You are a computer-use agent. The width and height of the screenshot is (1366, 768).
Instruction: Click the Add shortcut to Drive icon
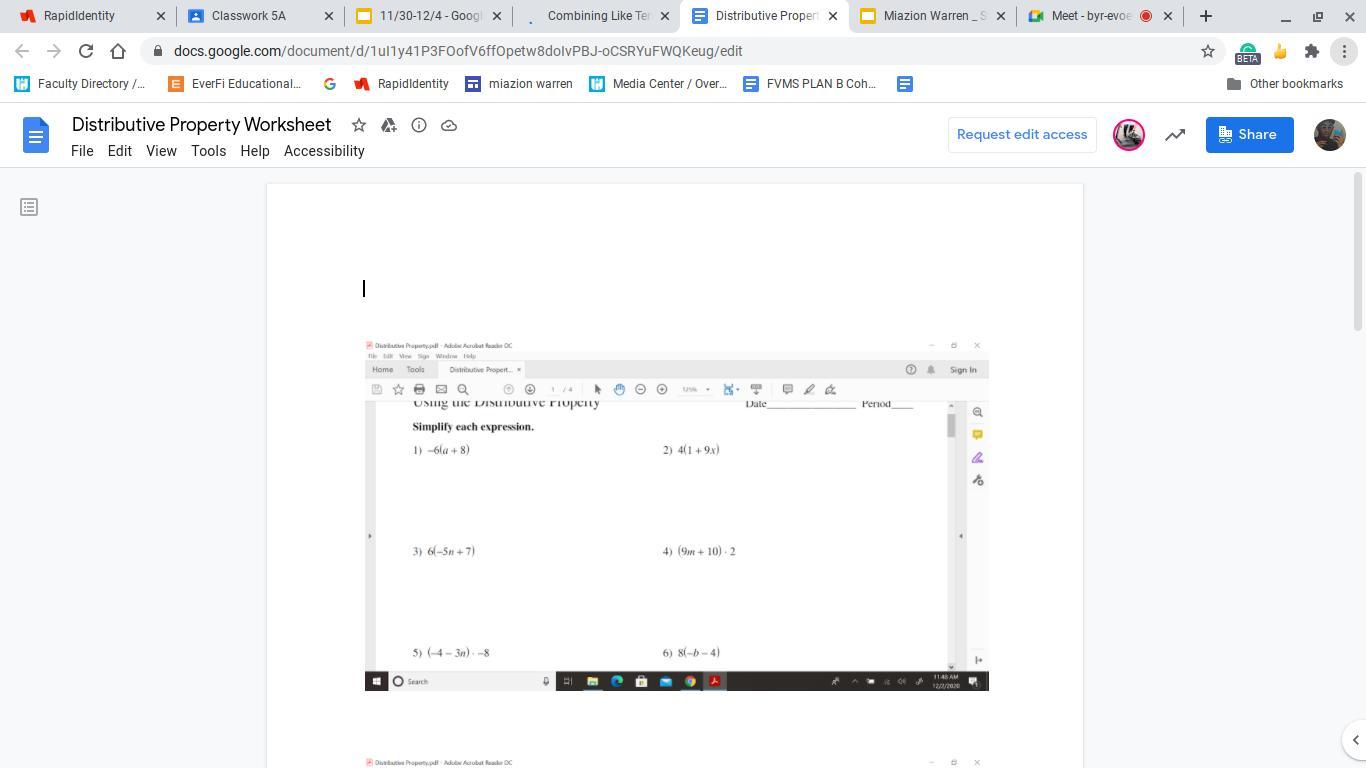coord(389,125)
